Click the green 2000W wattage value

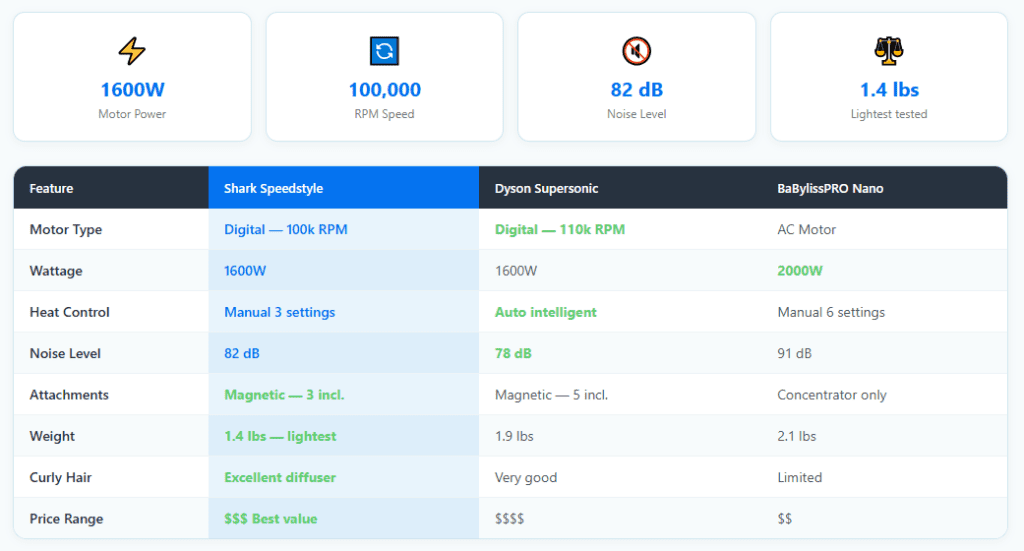tap(800, 271)
